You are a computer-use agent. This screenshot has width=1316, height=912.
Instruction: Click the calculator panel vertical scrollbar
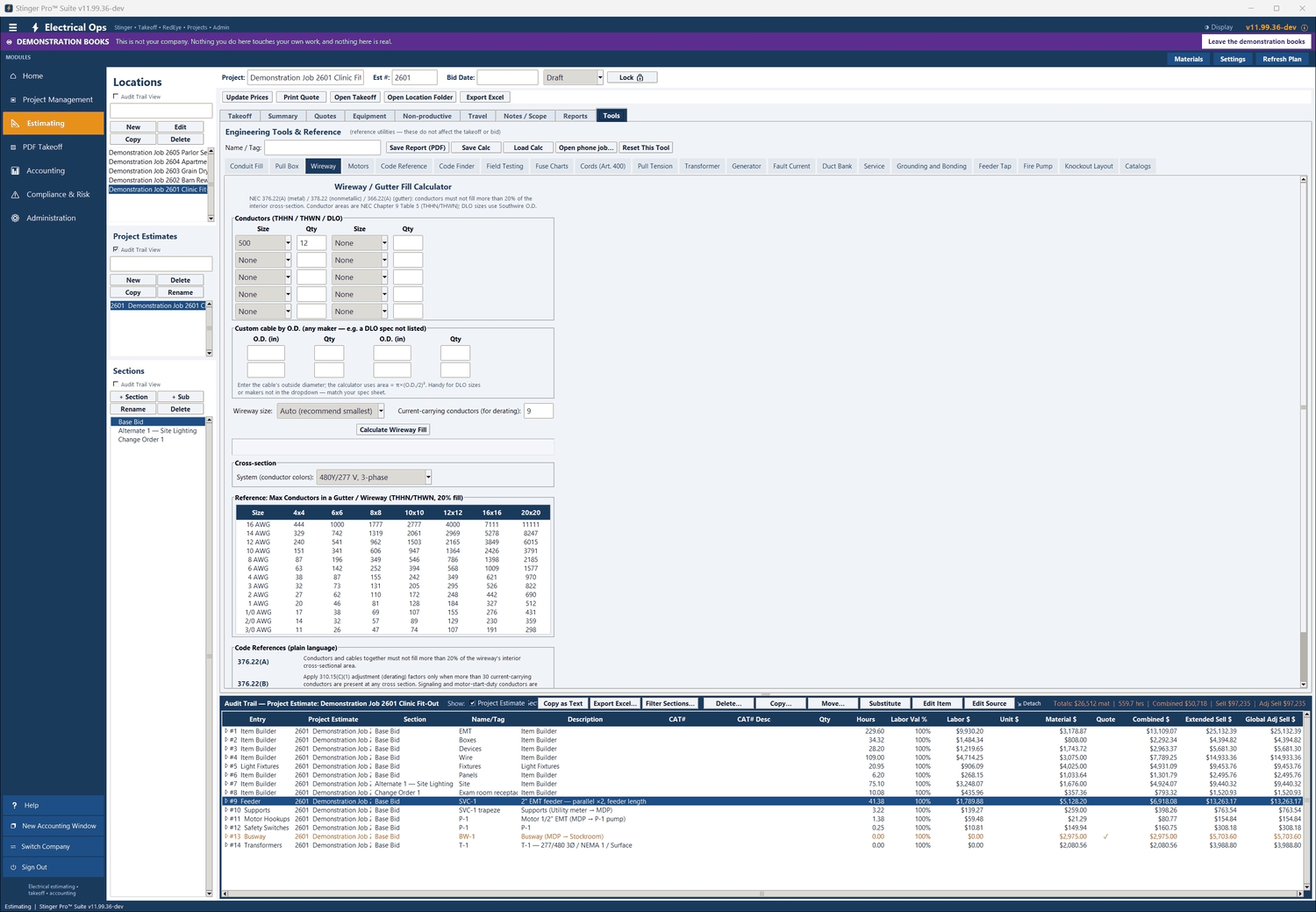(x=1304, y=432)
